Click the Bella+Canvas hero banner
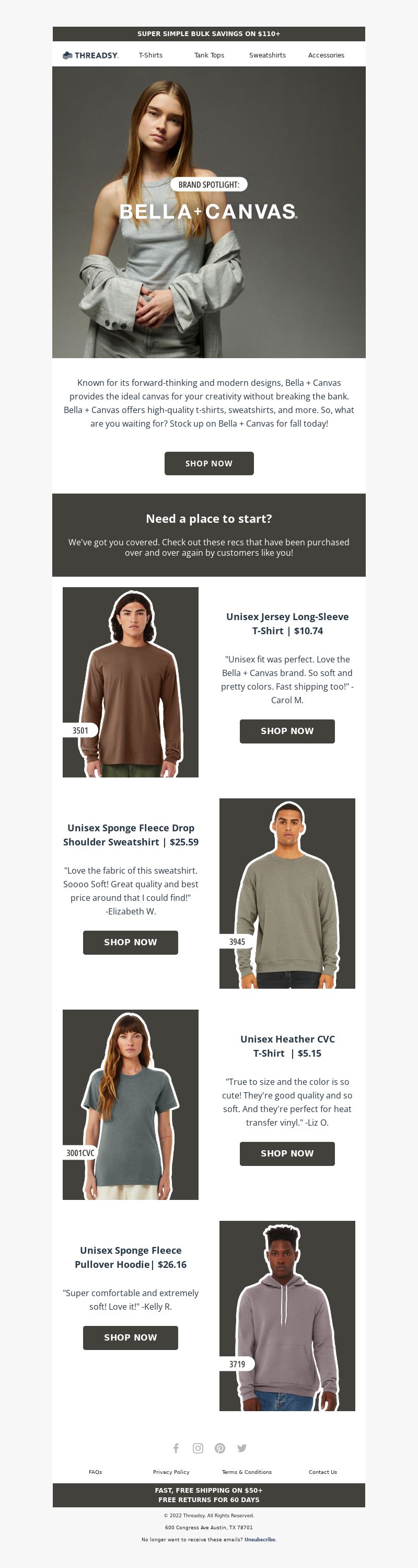Viewport: 418px width, 1568px height. [x=208, y=212]
